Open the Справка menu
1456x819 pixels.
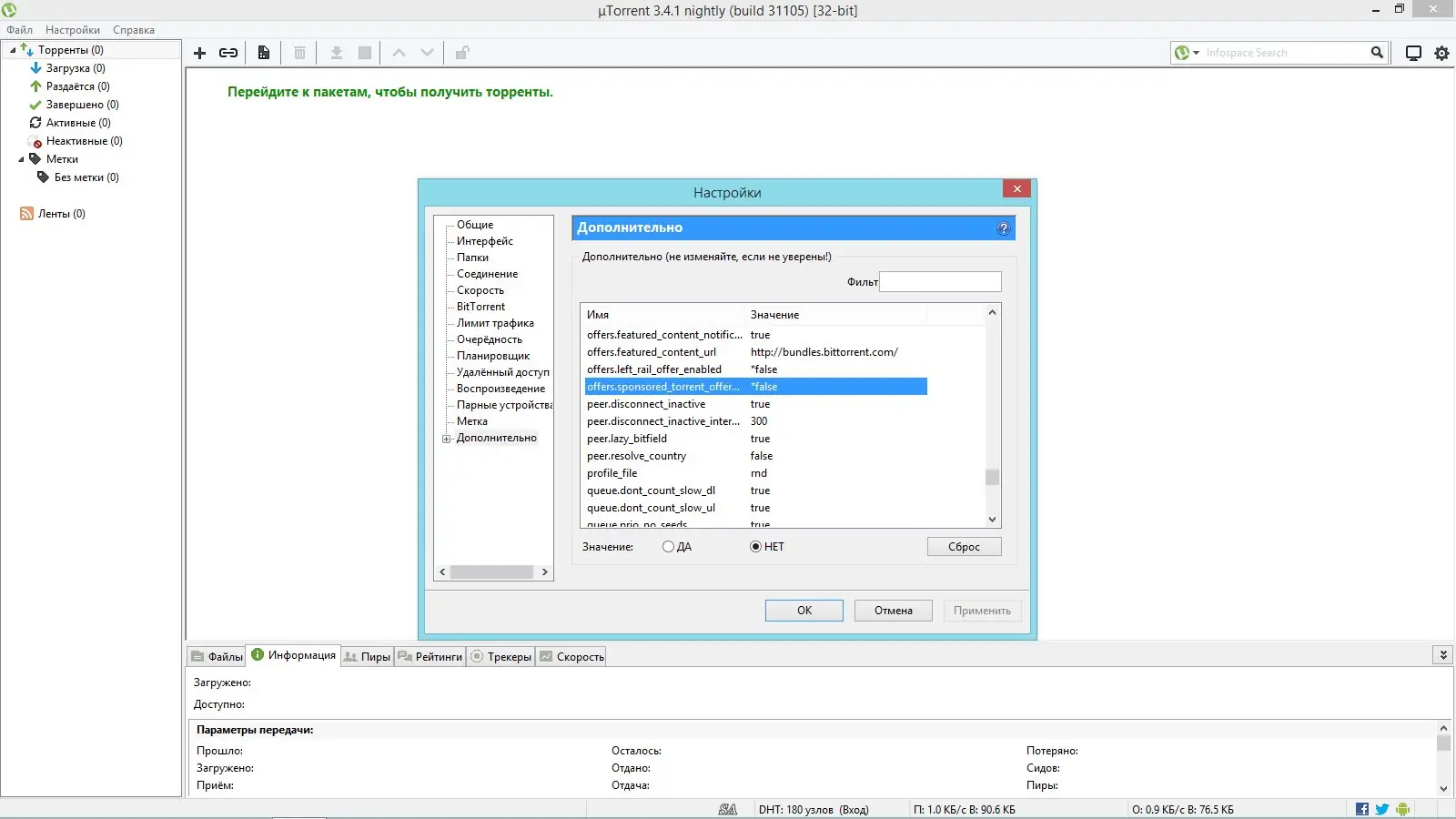pos(134,30)
